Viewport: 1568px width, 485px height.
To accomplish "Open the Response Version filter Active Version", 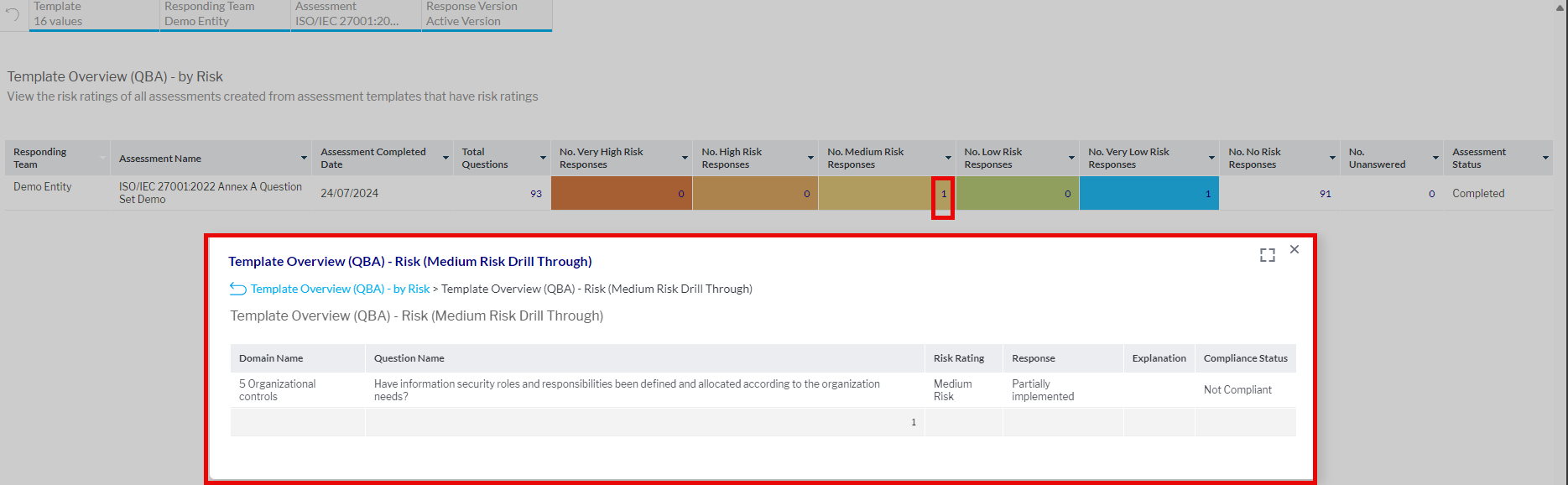I will tap(487, 14).
